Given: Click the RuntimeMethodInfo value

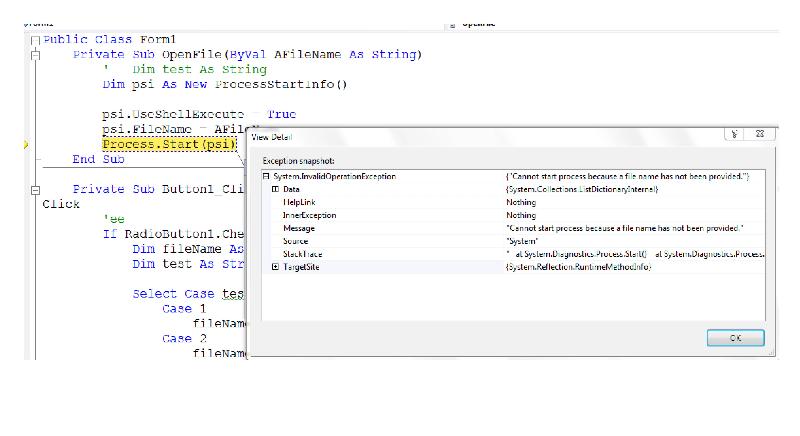Looking at the screenshot, I should coord(579,267).
